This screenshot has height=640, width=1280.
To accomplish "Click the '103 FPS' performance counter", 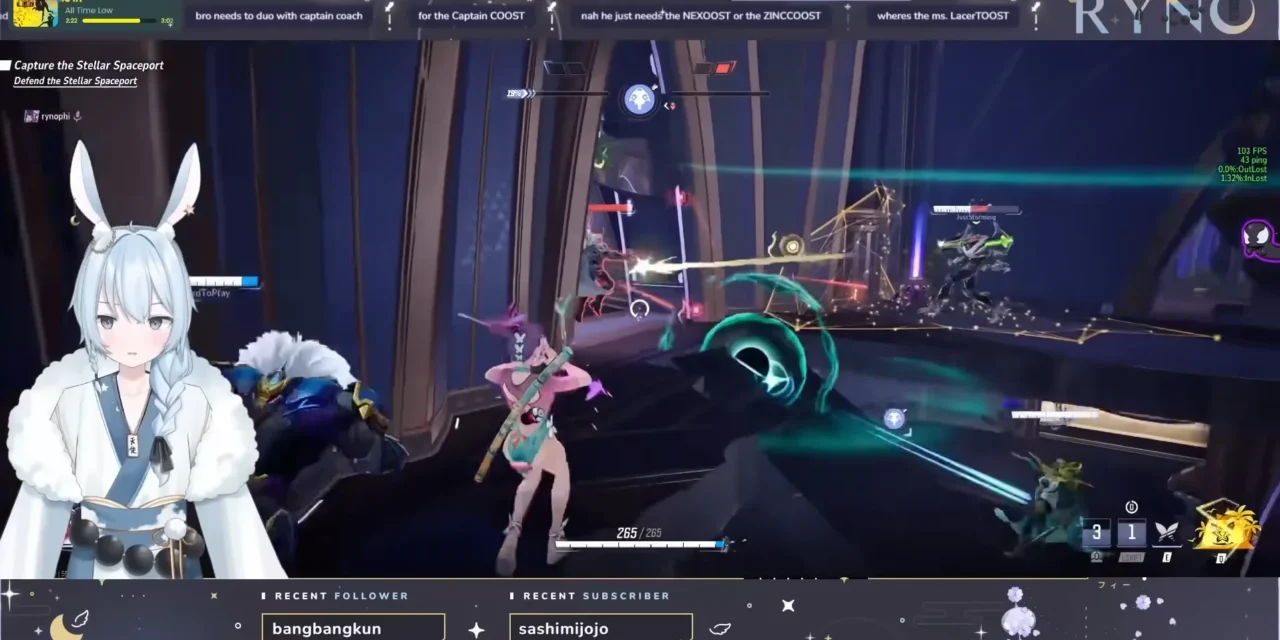I will [1251, 151].
